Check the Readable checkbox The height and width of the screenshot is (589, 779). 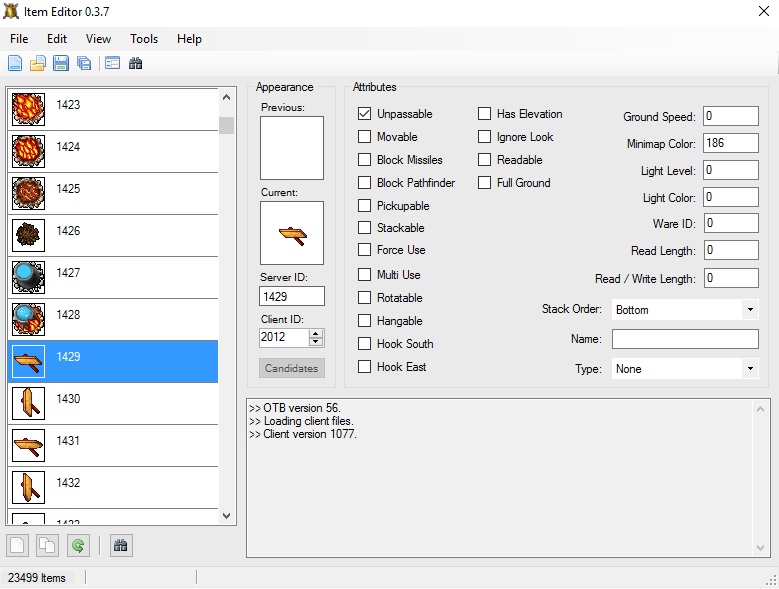point(484,159)
